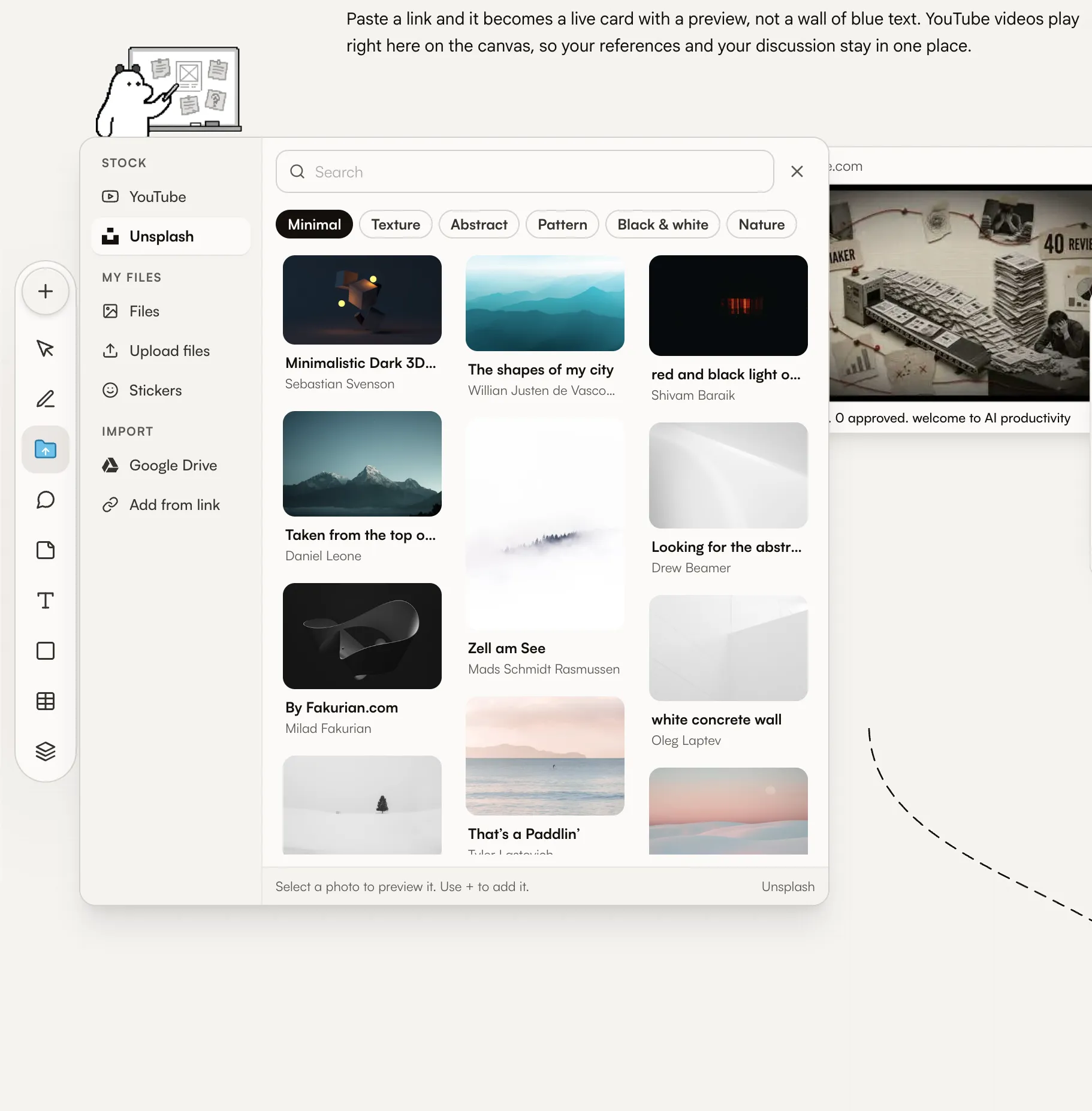Insert a table with table tool

coord(46,701)
